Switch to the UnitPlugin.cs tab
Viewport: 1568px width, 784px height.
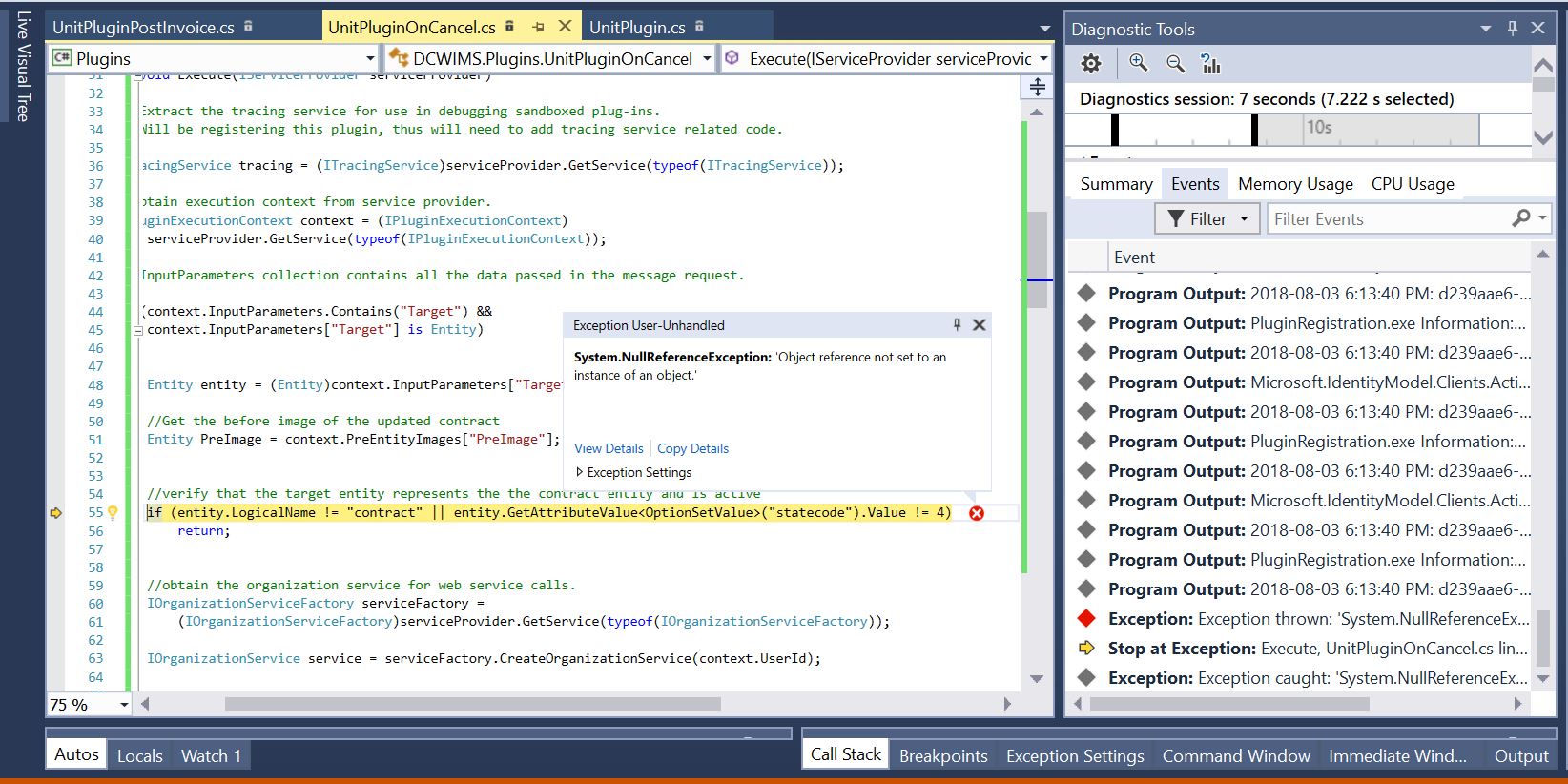pyautogui.click(x=637, y=28)
